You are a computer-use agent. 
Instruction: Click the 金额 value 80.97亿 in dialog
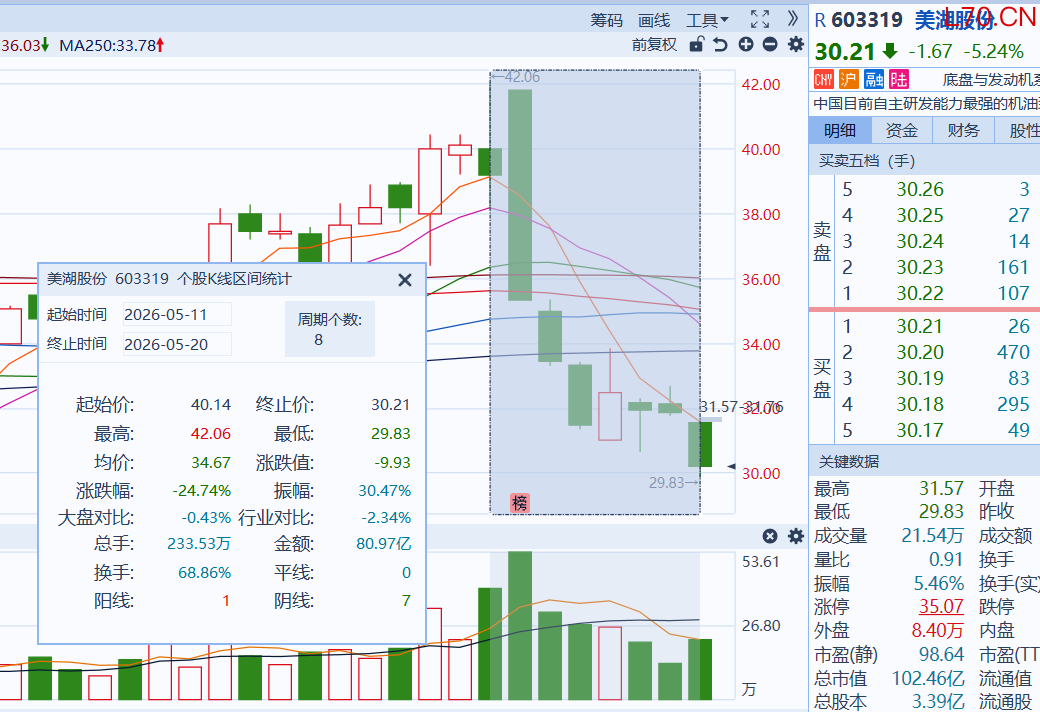tap(383, 544)
